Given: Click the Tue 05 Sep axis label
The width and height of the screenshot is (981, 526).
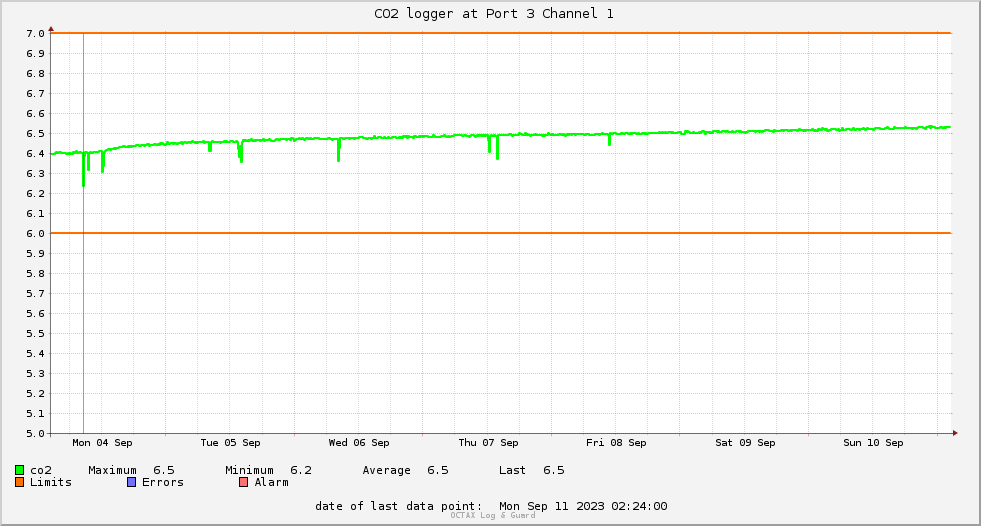Looking at the screenshot, I should pos(230,443).
